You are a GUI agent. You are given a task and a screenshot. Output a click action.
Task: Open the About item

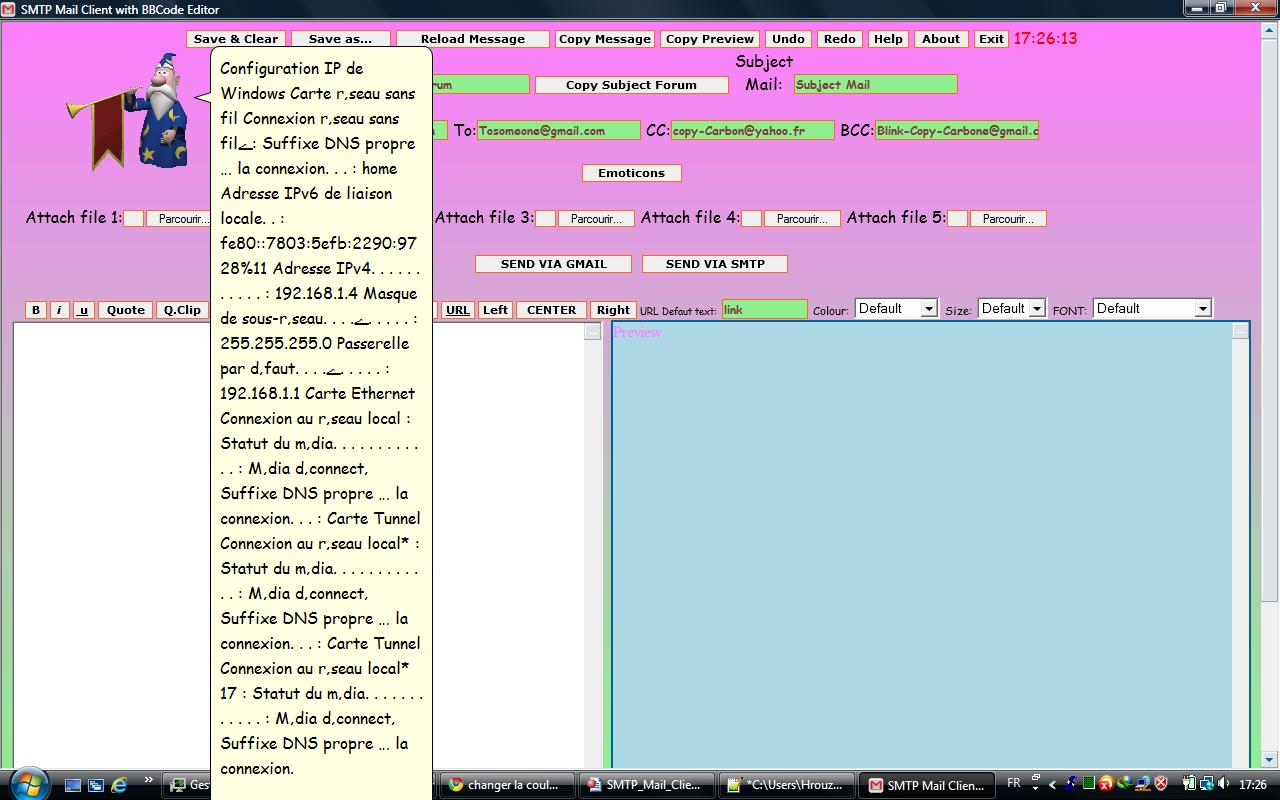[x=940, y=39]
